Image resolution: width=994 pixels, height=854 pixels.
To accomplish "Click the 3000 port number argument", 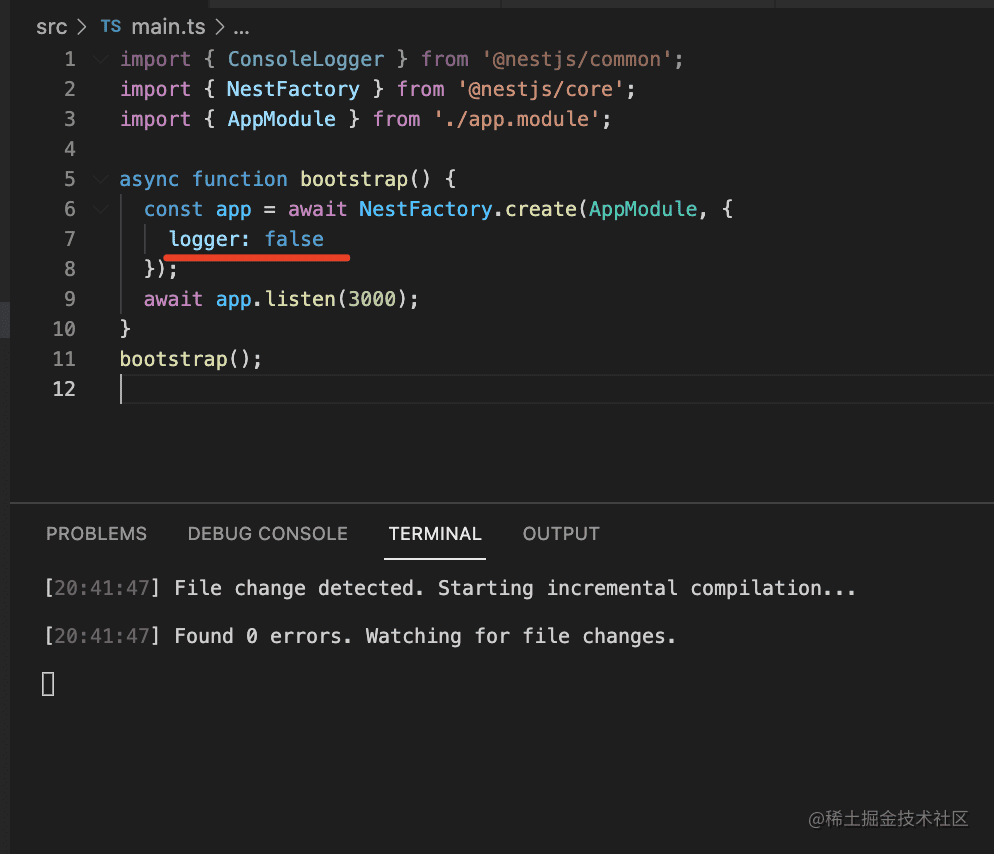I will (x=372, y=299).
